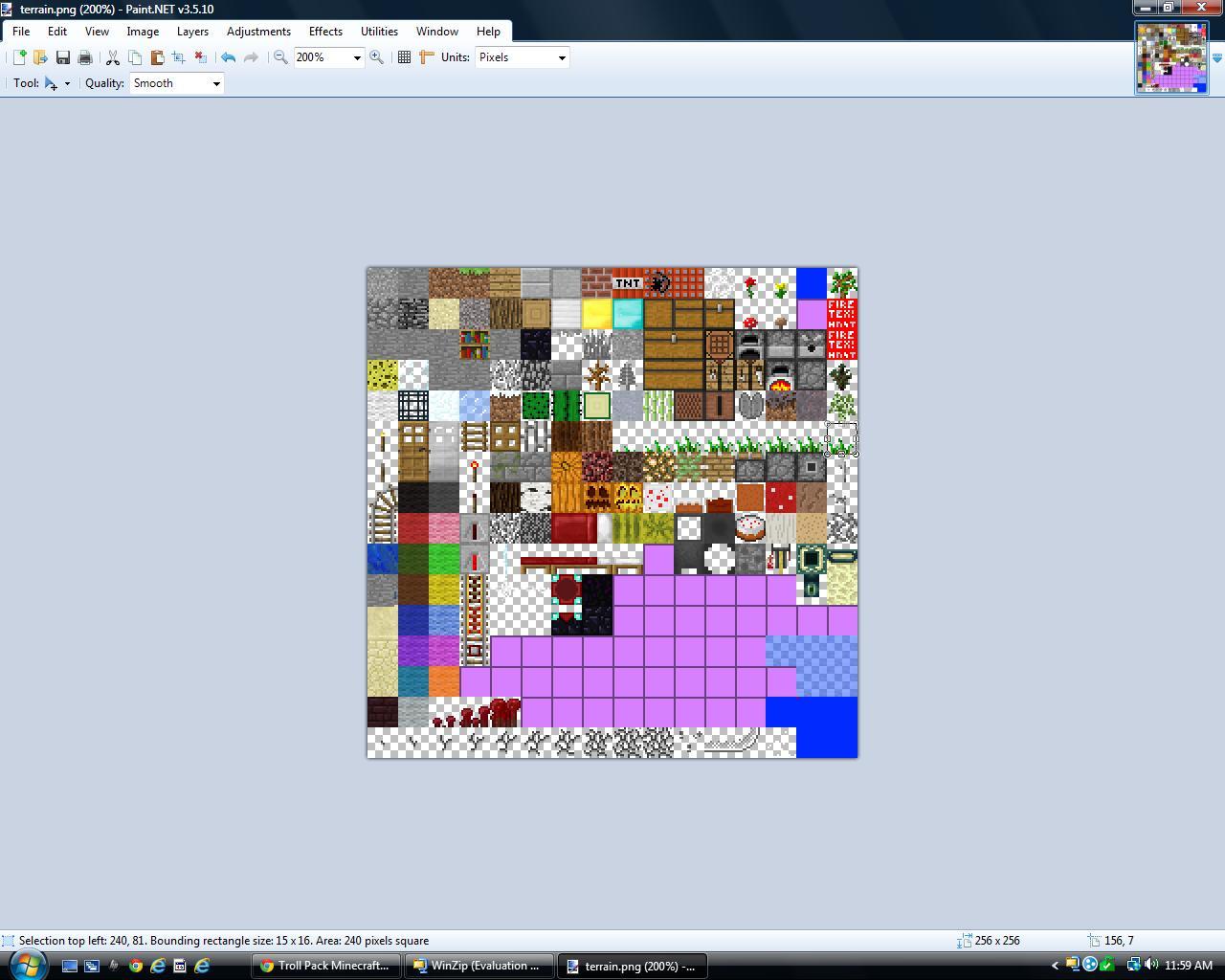Create a new image with the New icon
This screenshot has width=1225, height=980.
[x=18, y=57]
